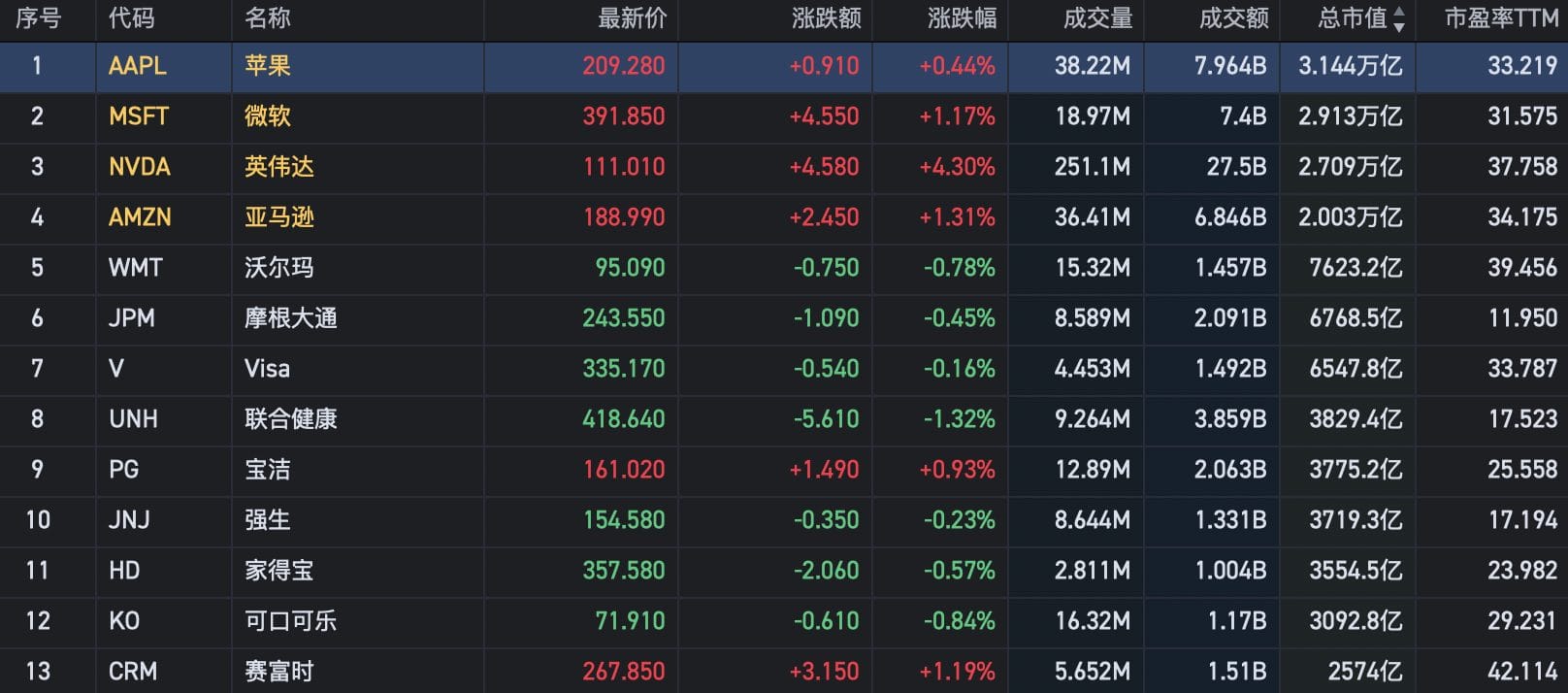The width and height of the screenshot is (1568, 693).
Task: Click NVDA latest price 111.010
Action: click(624, 167)
